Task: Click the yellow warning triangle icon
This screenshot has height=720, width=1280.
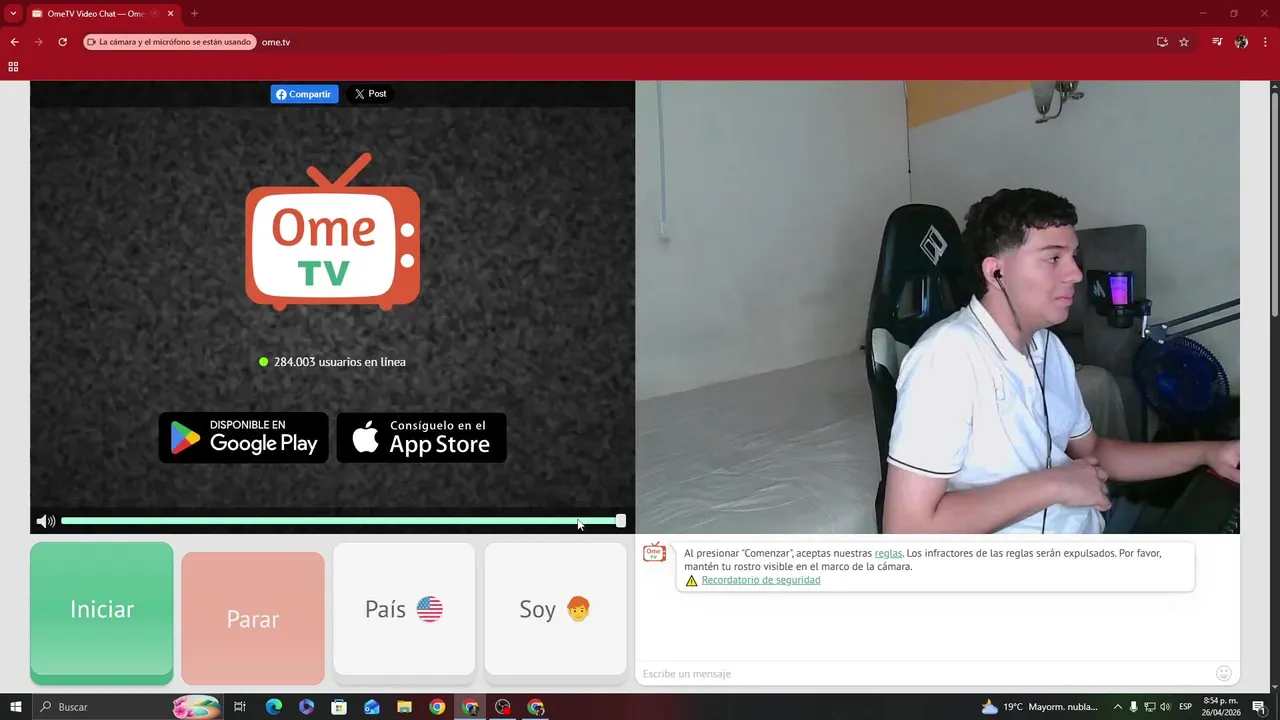Action: pos(691,580)
